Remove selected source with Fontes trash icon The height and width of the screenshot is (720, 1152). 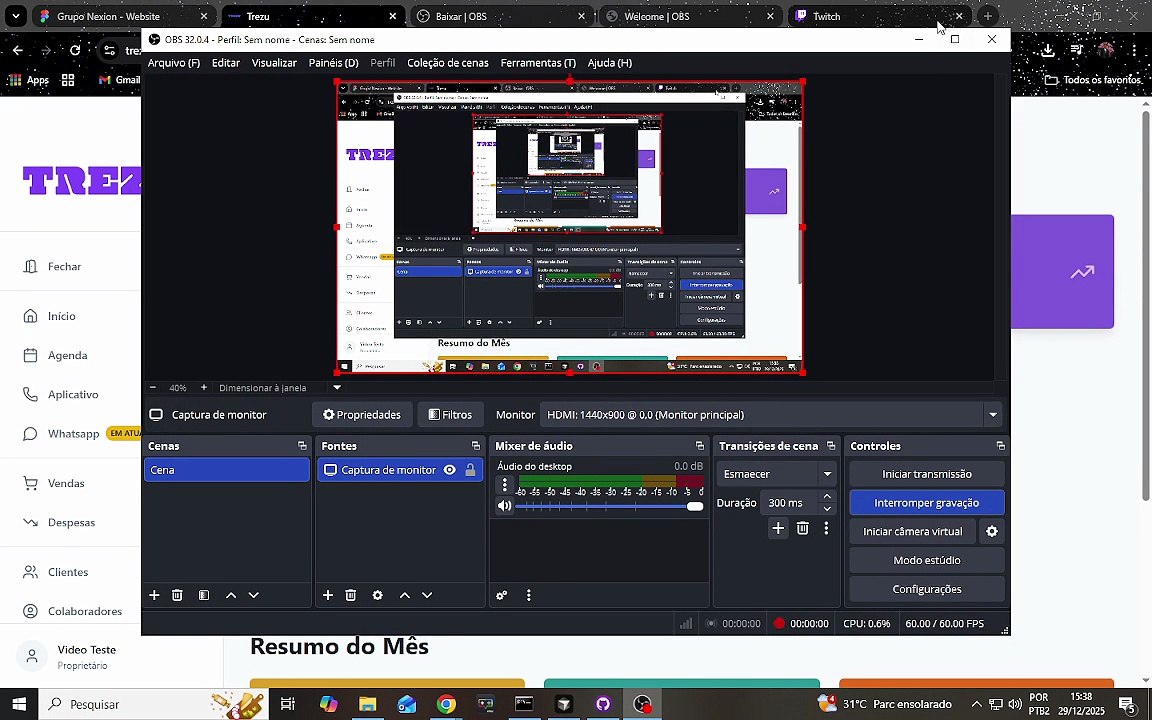click(350, 595)
